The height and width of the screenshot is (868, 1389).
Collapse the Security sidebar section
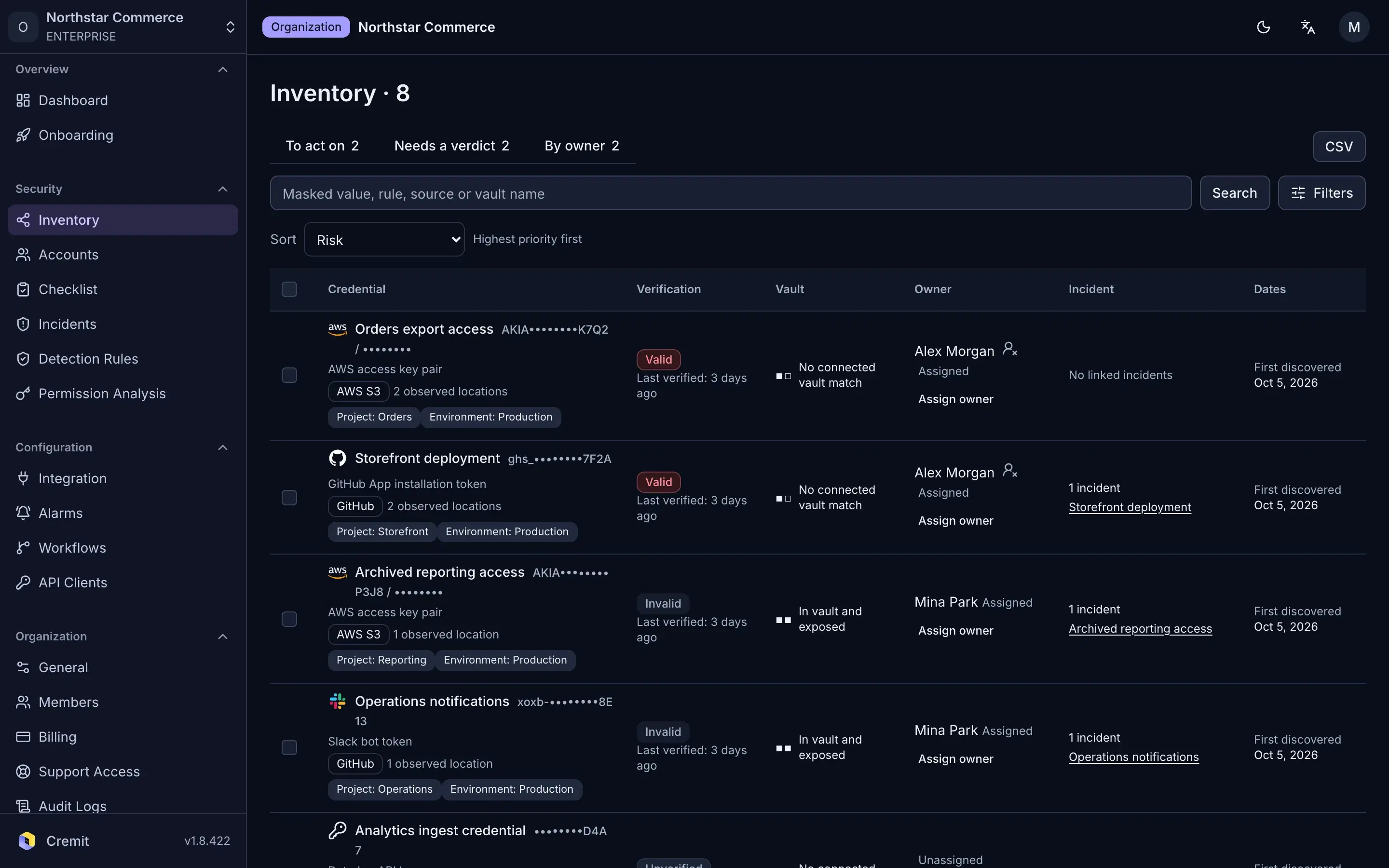(223, 189)
